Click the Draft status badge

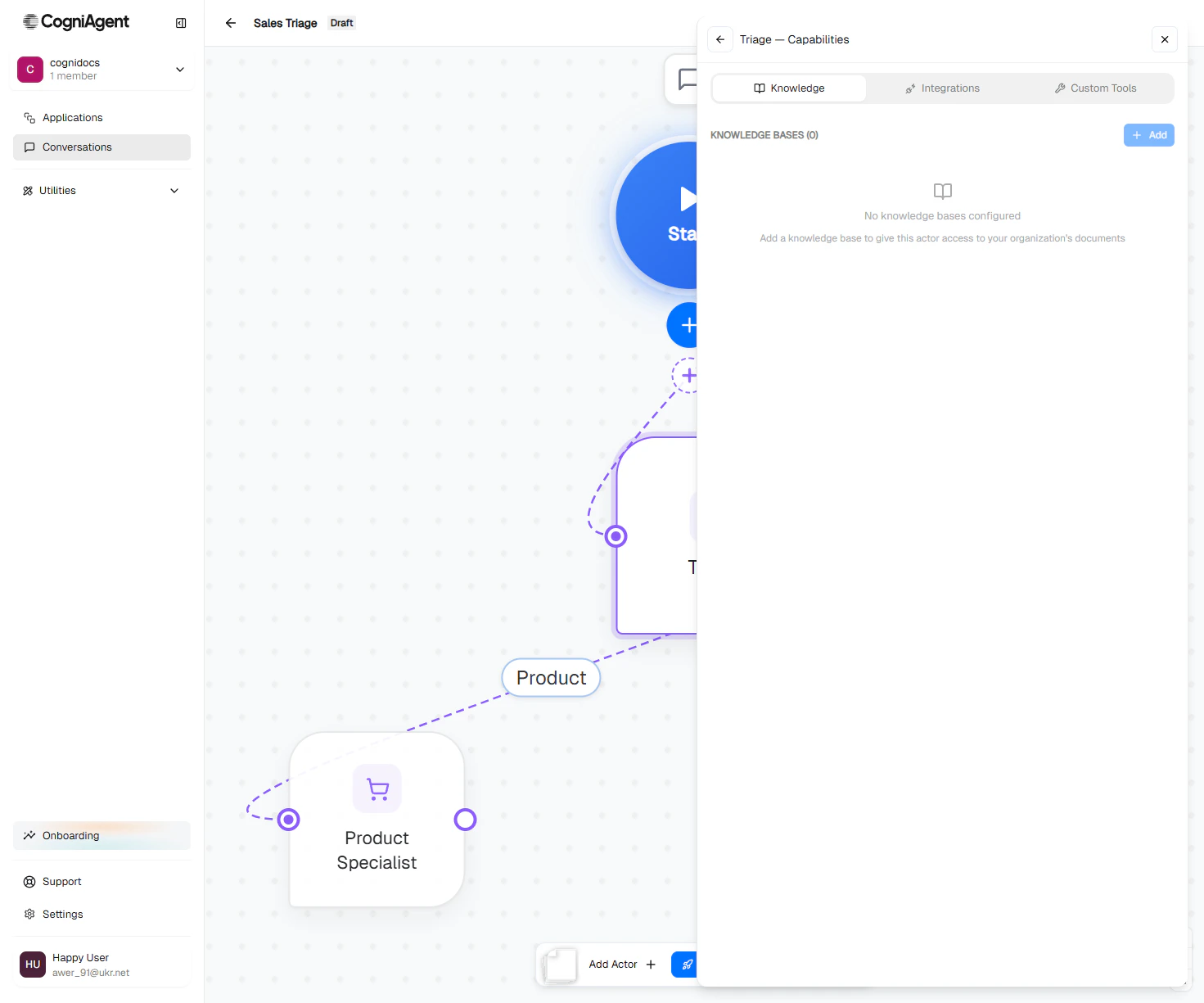pyautogui.click(x=342, y=23)
